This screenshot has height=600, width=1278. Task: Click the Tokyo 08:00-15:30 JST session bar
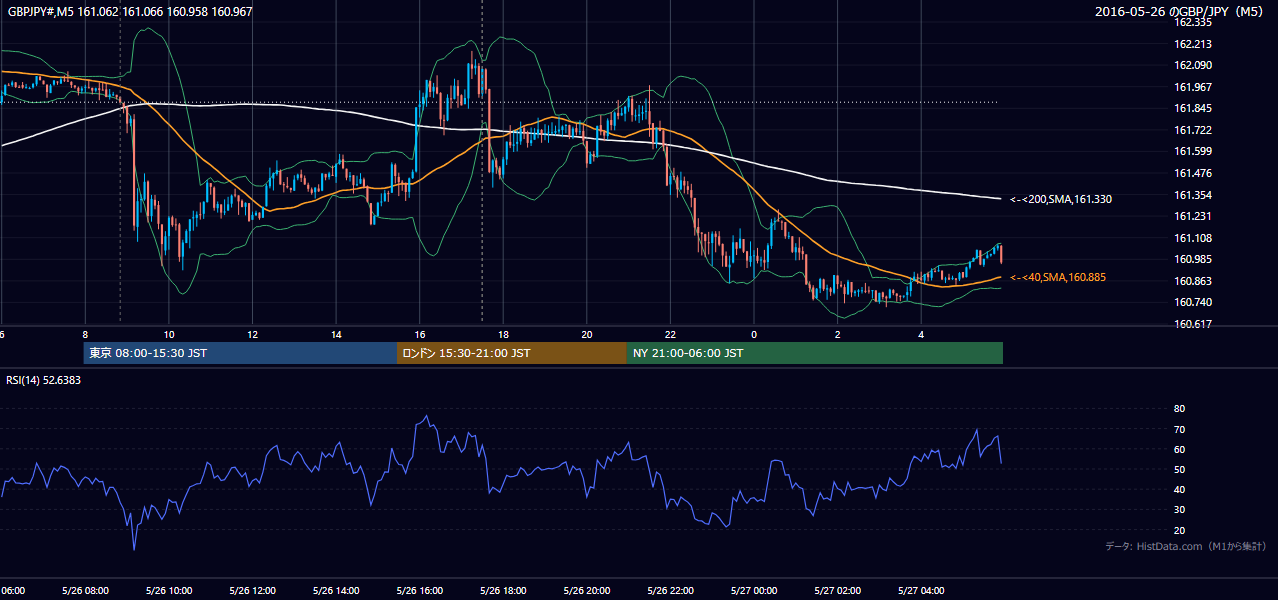241,353
